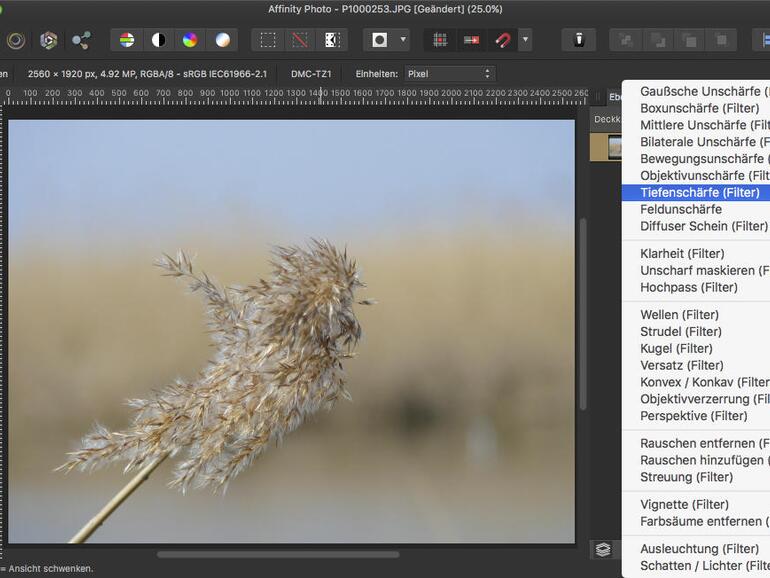
Task: Toggle snapping with the red magnet
Action: [502, 40]
